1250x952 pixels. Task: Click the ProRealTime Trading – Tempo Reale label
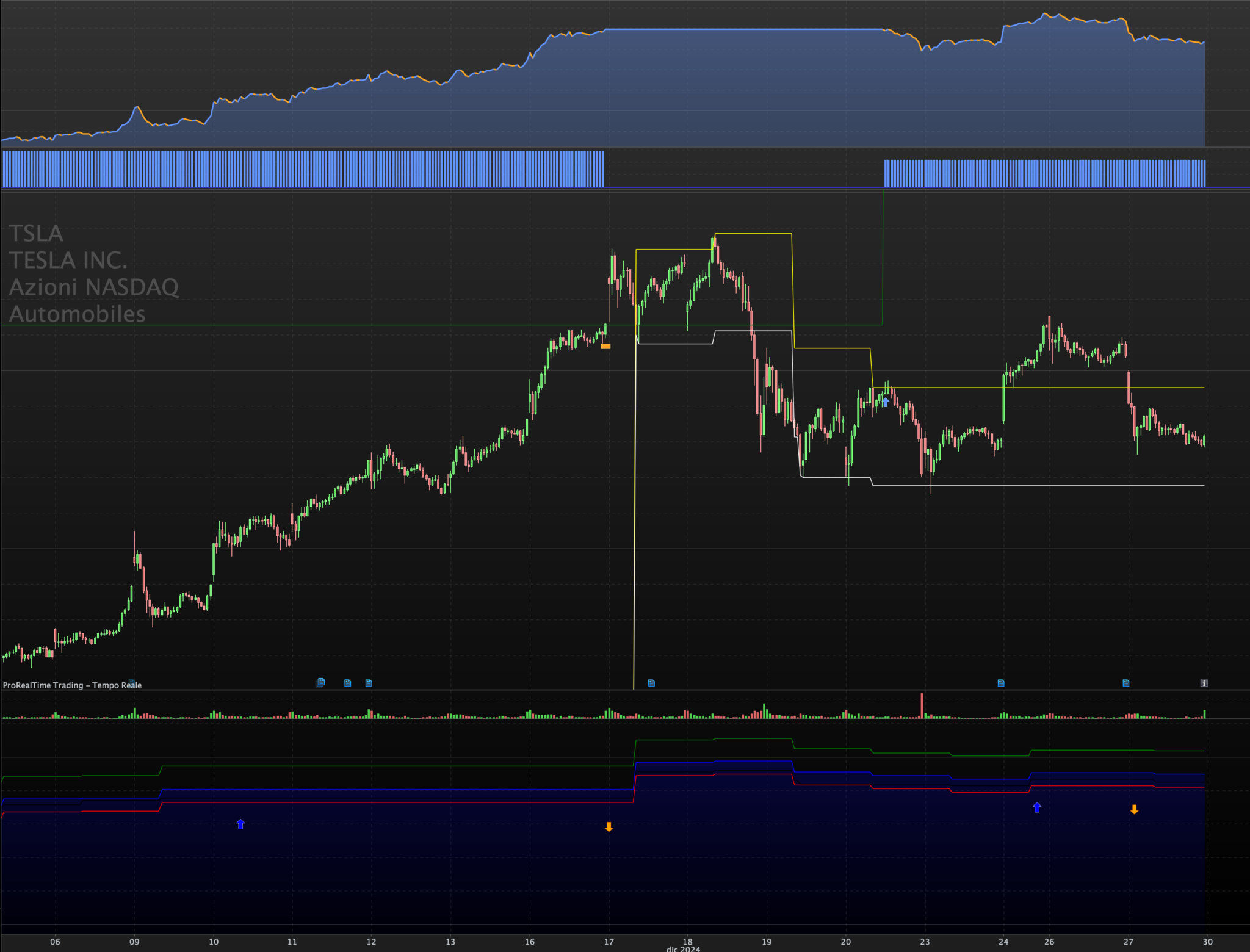click(x=72, y=685)
